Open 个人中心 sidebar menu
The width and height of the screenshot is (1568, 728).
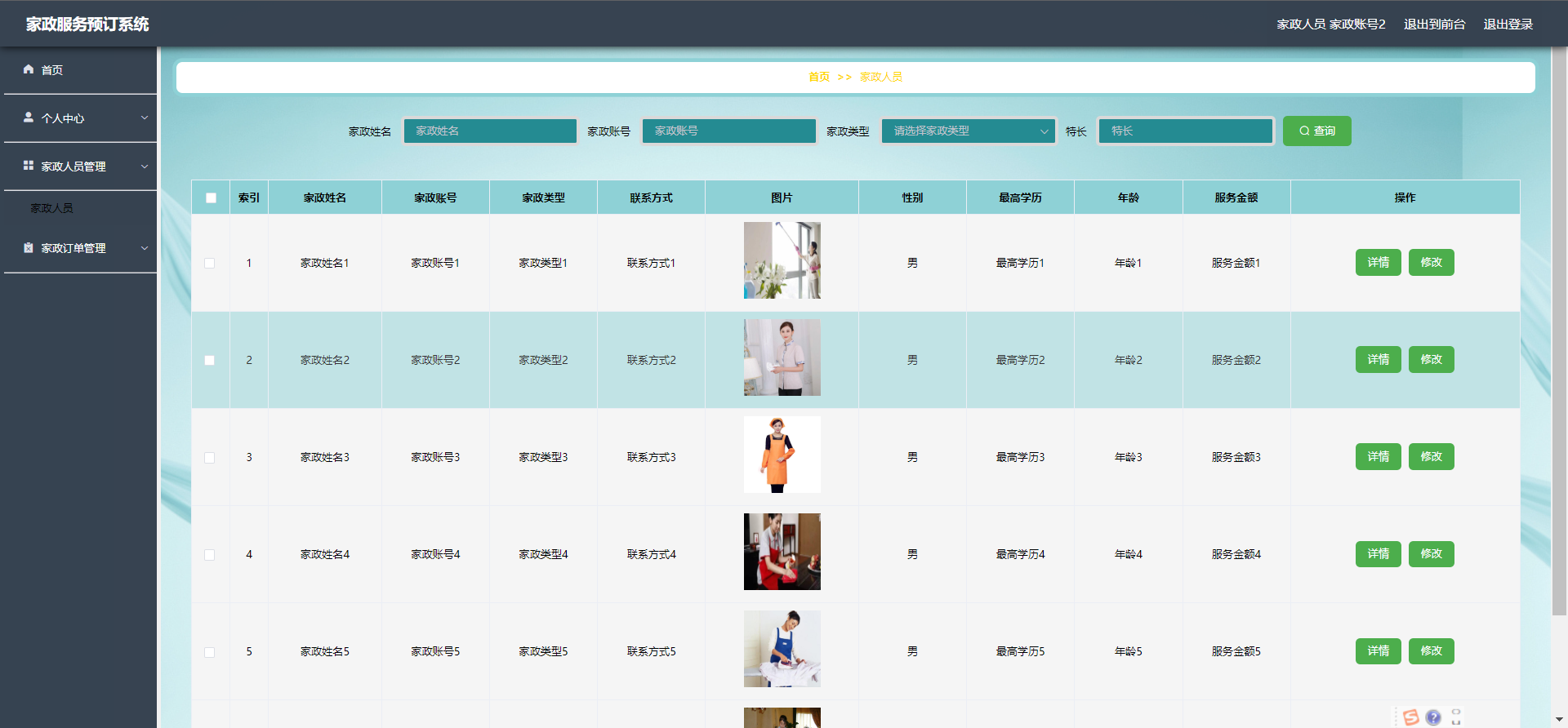pos(80,118)
